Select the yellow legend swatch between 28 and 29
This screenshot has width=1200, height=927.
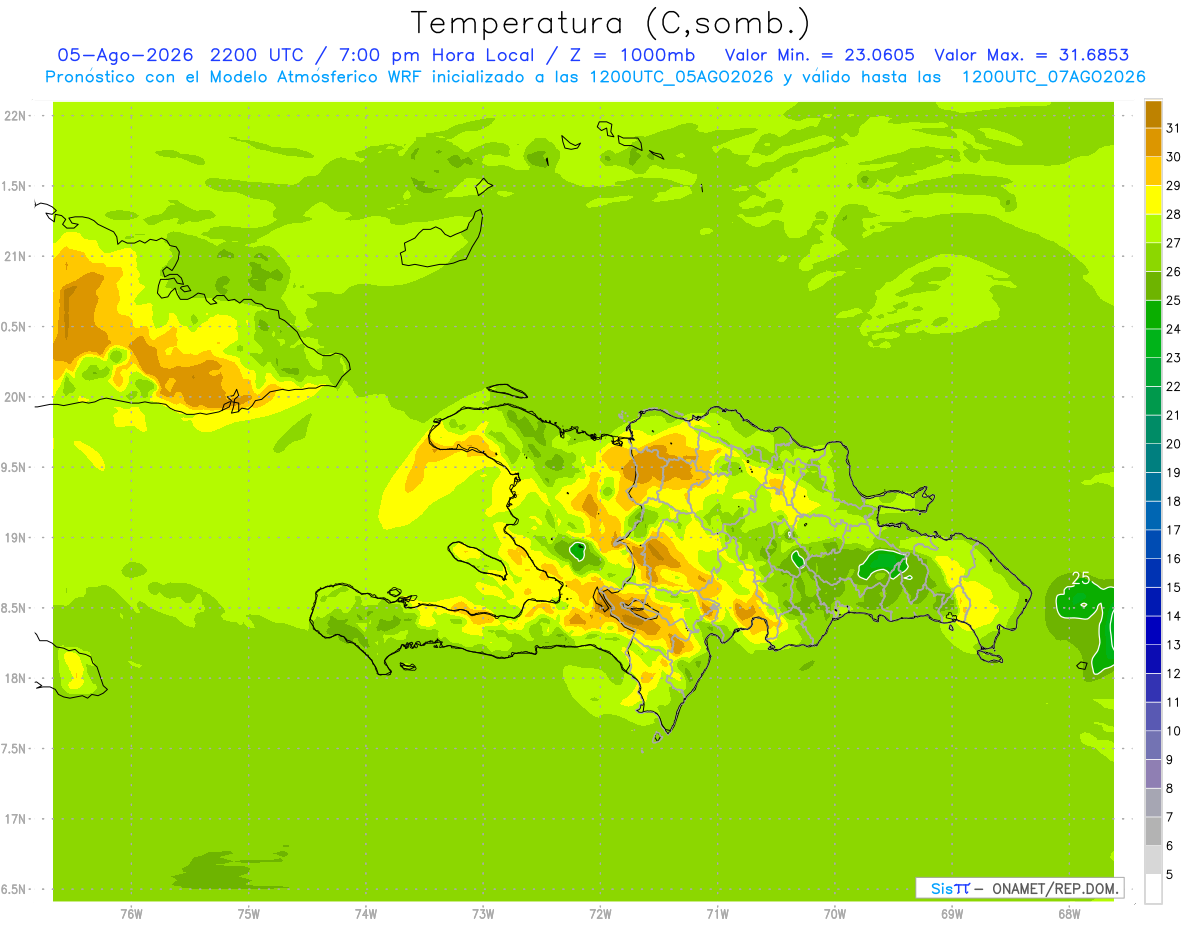(1153, 200)
